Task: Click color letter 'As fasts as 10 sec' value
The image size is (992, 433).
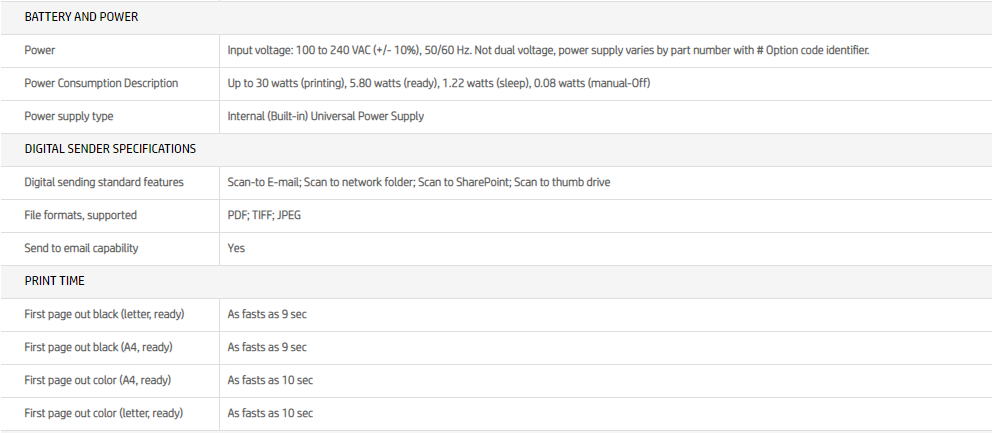Action: [270, 413]
